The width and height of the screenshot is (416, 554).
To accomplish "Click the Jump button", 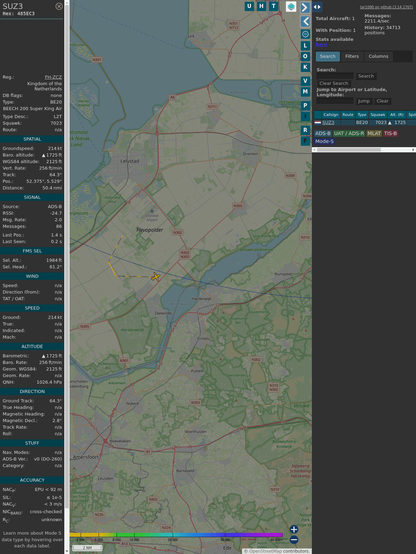I will point(364,101).
